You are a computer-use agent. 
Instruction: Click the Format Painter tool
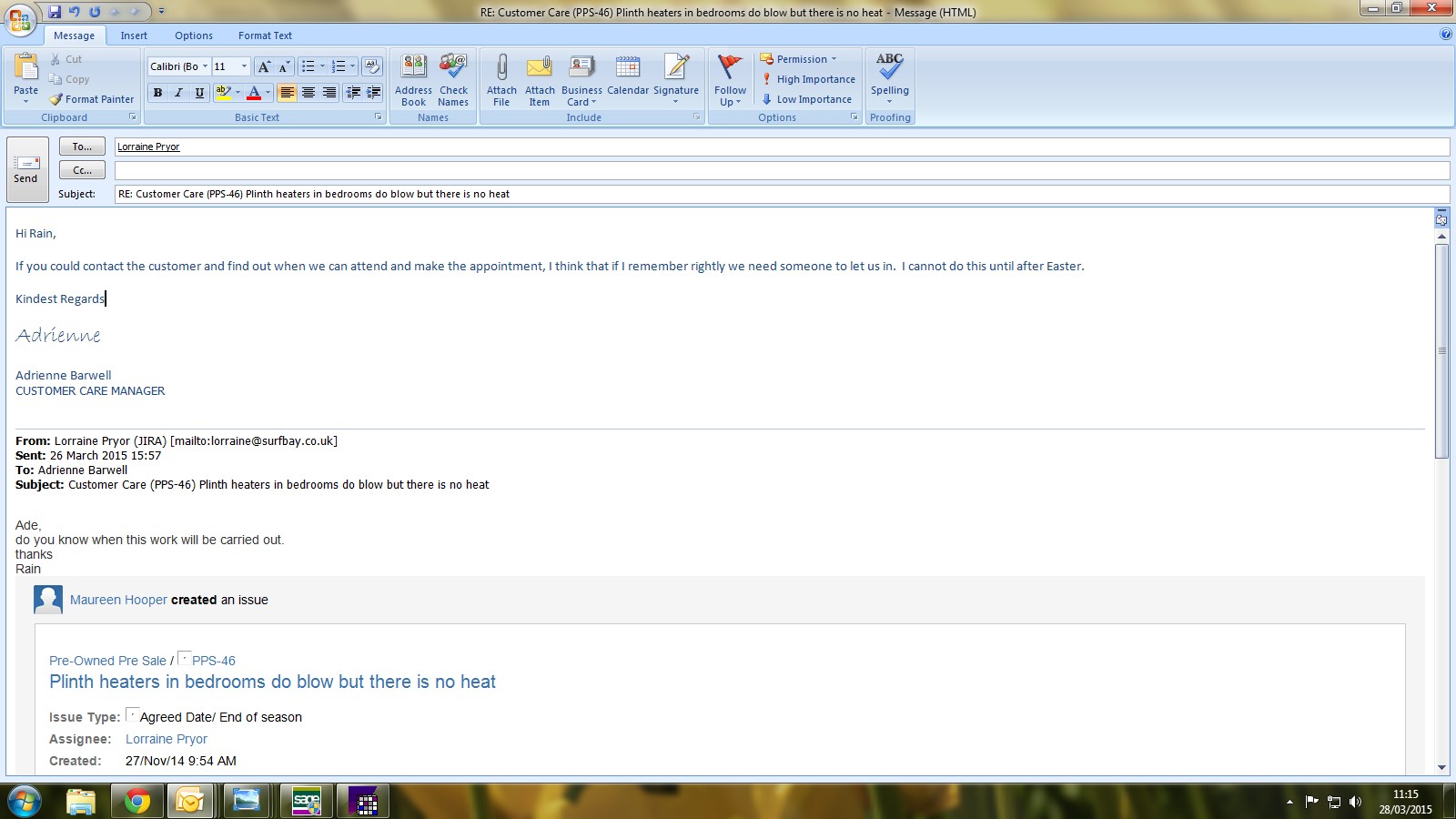pyautogui.click(x=91, y=99)
